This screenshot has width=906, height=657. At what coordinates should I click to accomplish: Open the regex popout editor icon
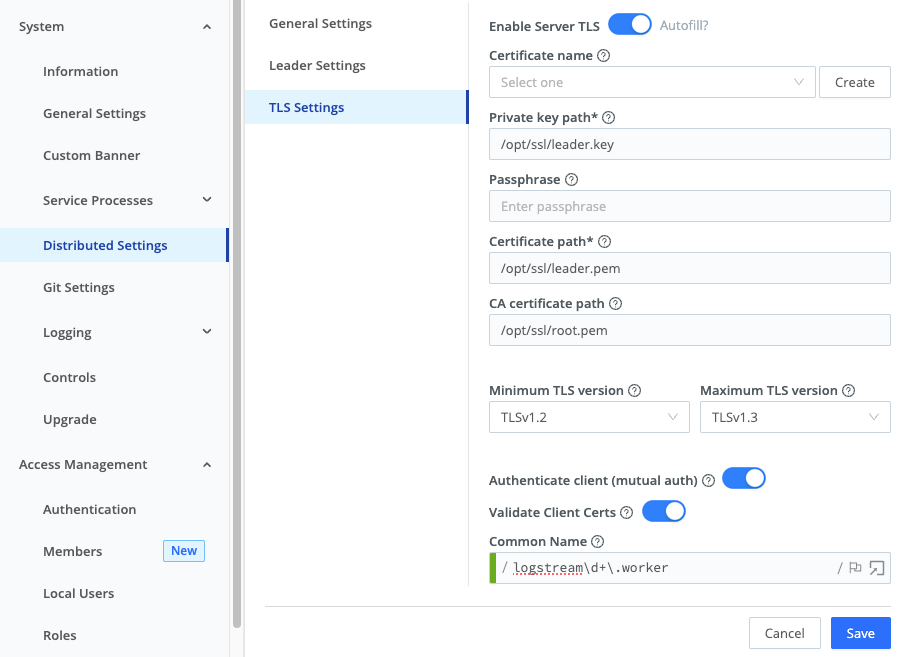pyautogui.click(x=876, y=567)
